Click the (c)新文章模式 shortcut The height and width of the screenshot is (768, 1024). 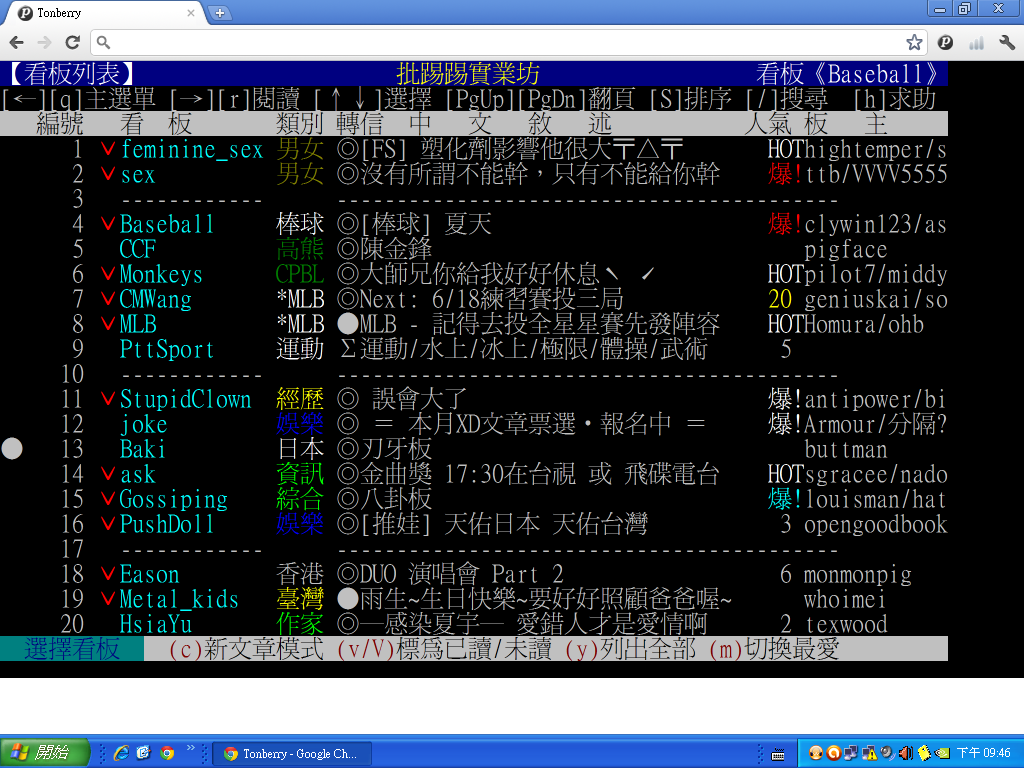[246, 649]
